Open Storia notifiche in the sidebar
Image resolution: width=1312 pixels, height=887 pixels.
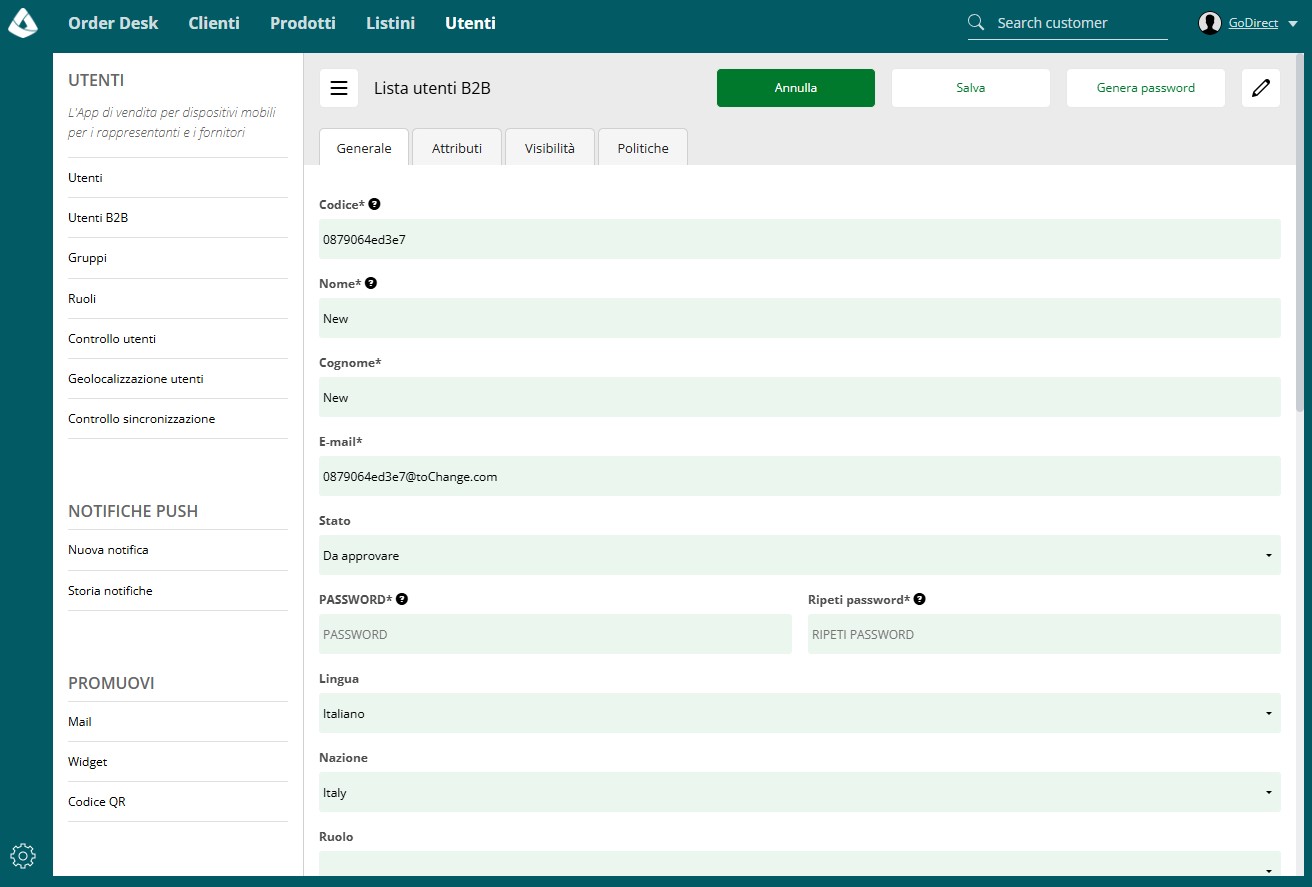click(178, 591)
